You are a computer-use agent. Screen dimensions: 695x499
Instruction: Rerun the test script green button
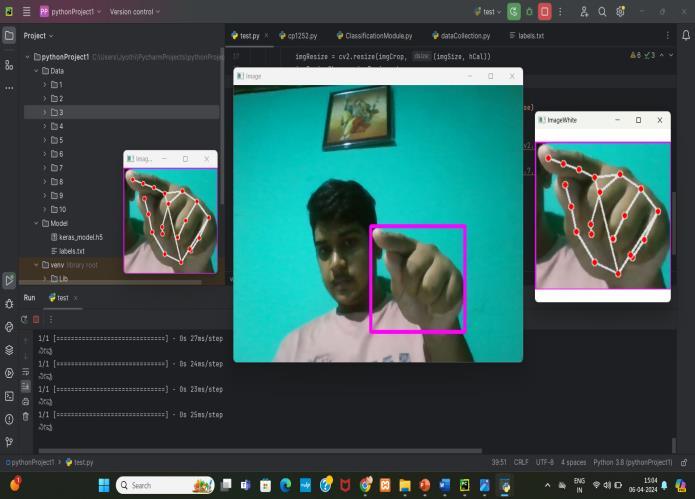[x=514, y=12]
